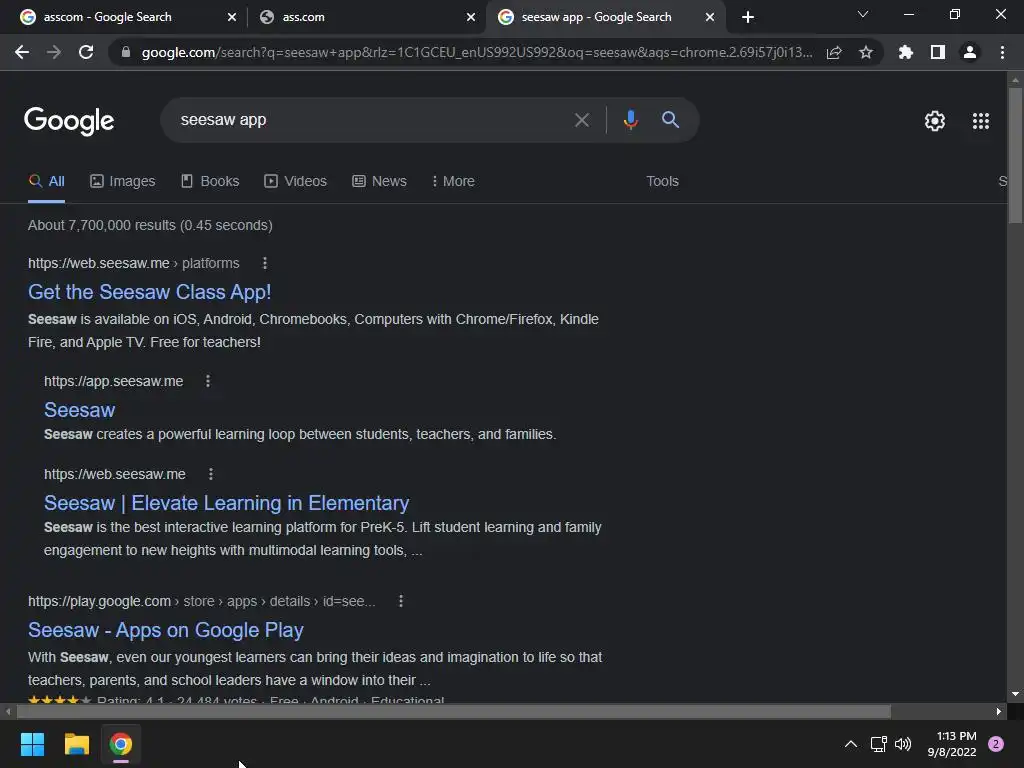Open Google quick settings gear
Screen dimensions: 1024x768
tap(935, 121)
